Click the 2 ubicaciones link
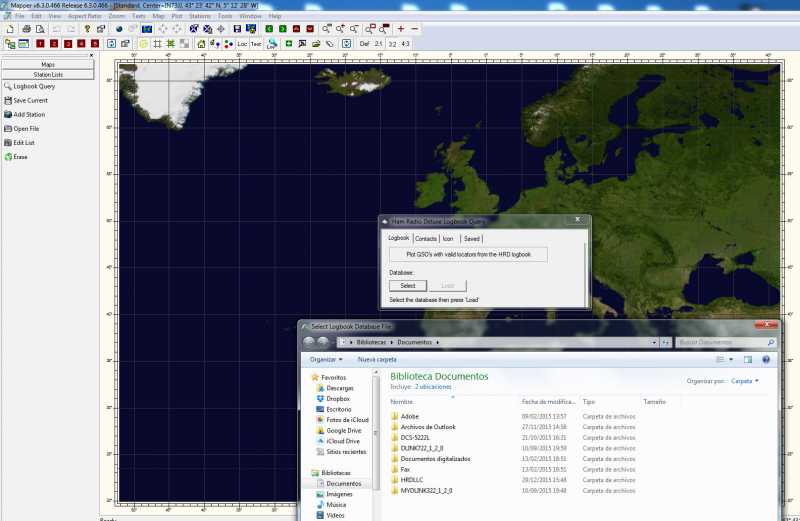 (x=433, y=387)
